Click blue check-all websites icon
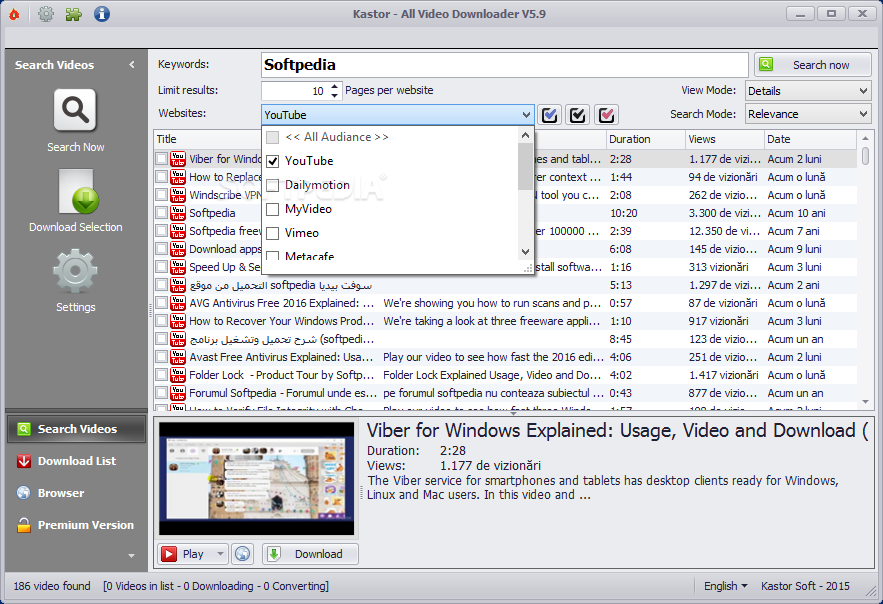This screenshot has width=883, height=604. click(x=550, y=115)
